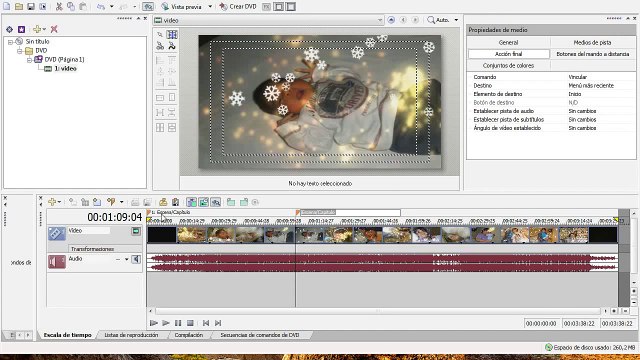Delete selected item with red X icon

click(x=54, y=29)
